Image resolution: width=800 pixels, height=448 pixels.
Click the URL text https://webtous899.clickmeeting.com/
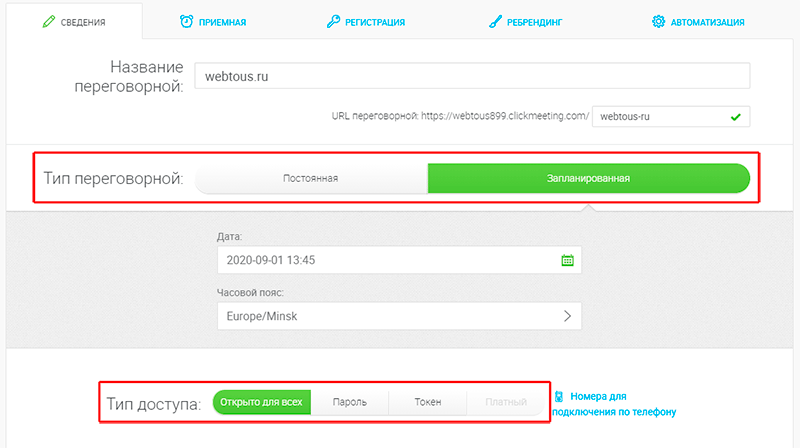coord(505,116)
